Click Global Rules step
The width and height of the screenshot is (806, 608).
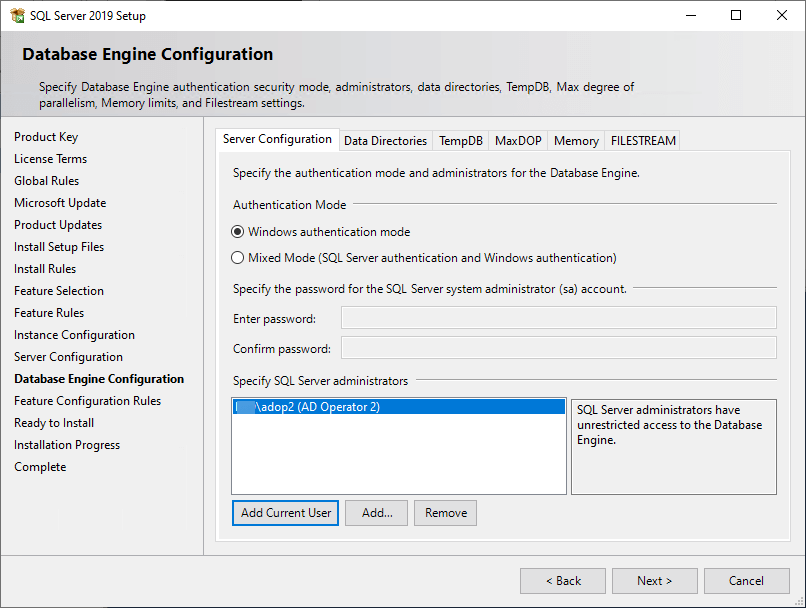(47, 181)
